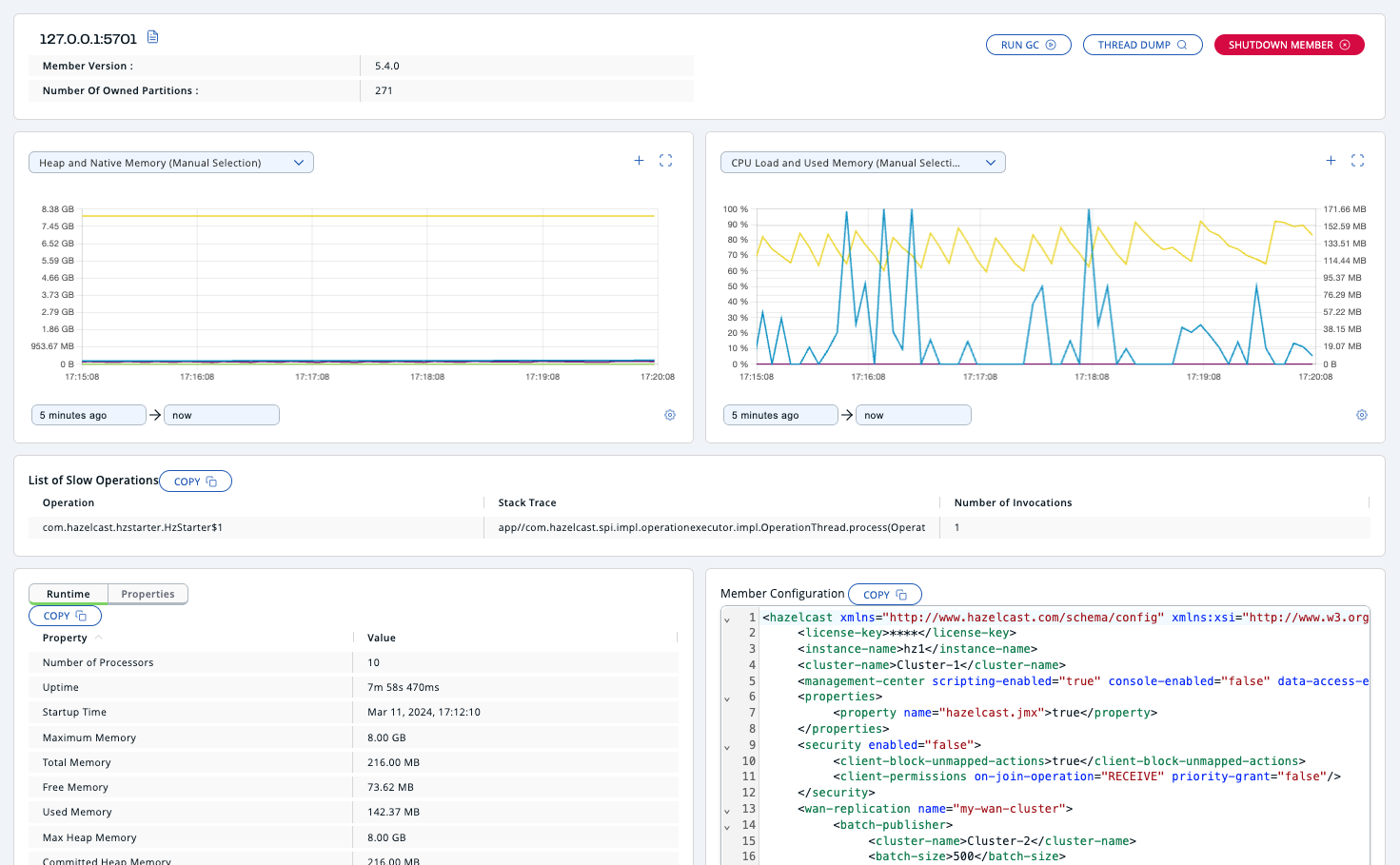Collapse the properties XML node at line 6

[727, 698]
